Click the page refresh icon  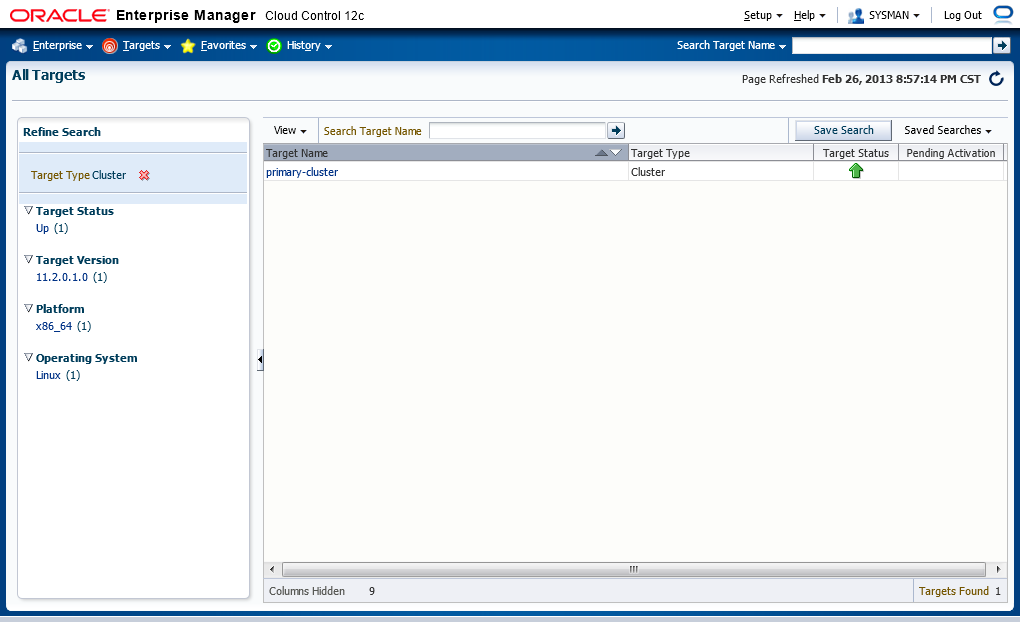(996, 79)
